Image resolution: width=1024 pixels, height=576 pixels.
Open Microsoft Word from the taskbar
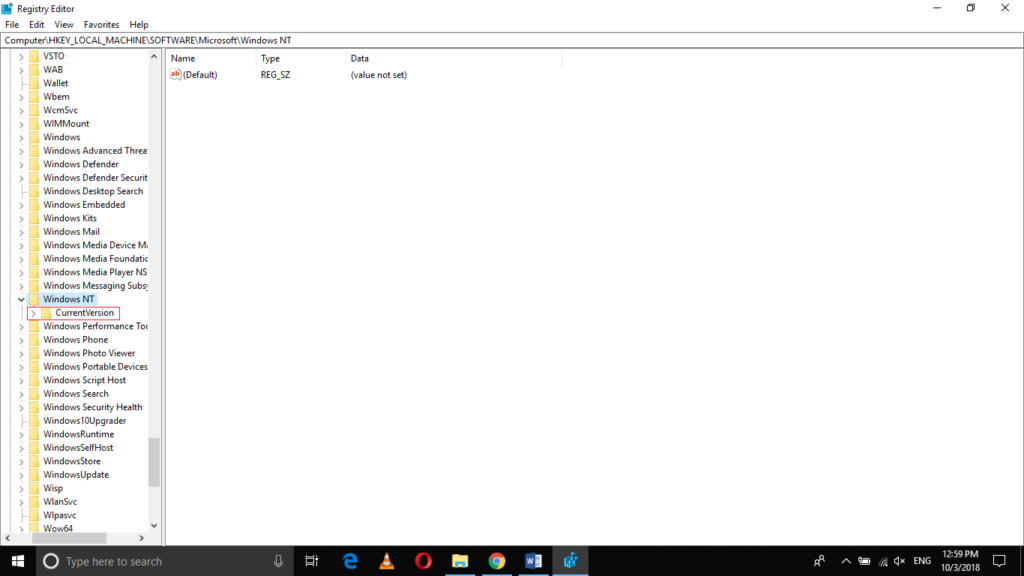coord(533,560)
